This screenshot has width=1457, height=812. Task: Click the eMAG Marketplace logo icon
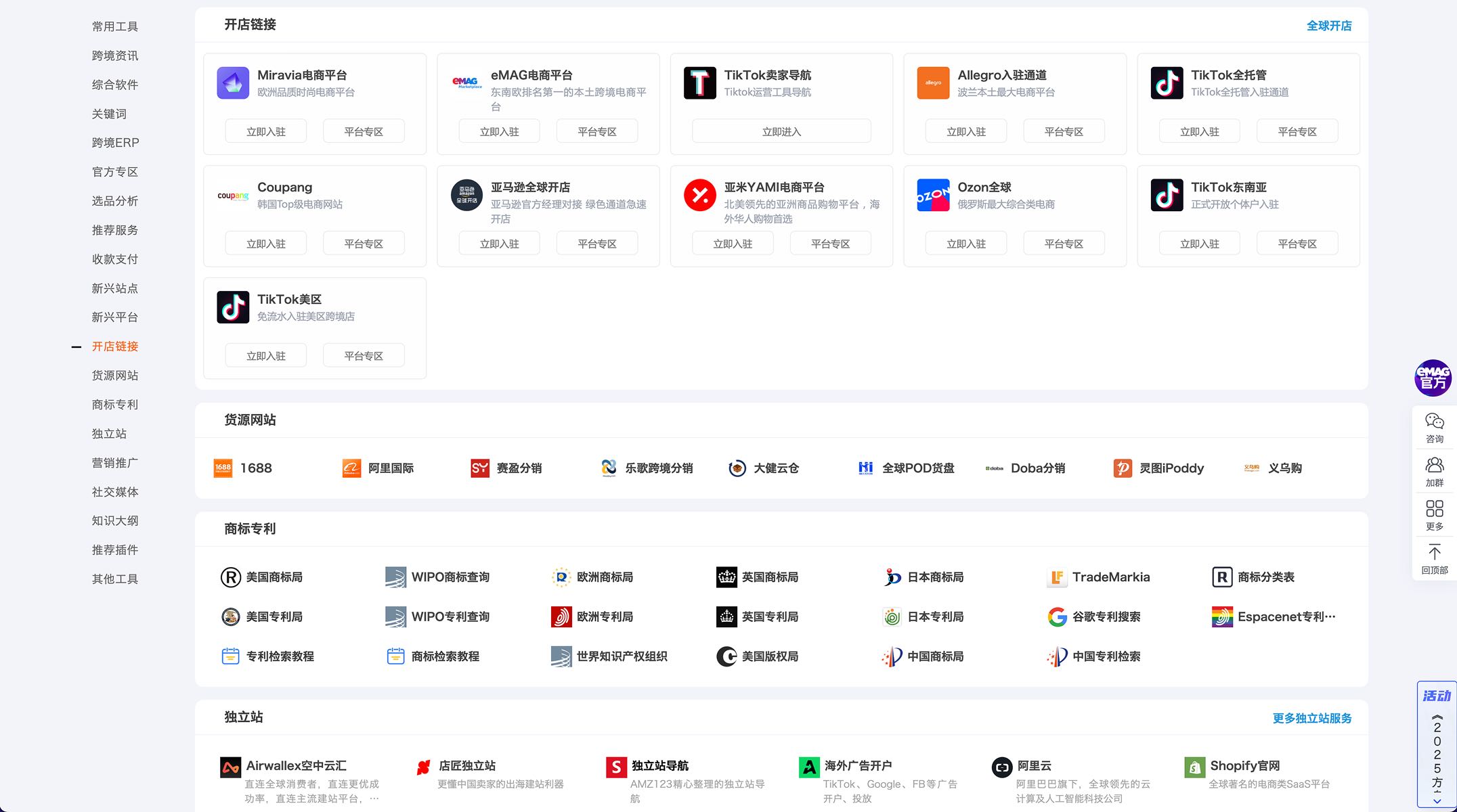(x=466, y=83)
